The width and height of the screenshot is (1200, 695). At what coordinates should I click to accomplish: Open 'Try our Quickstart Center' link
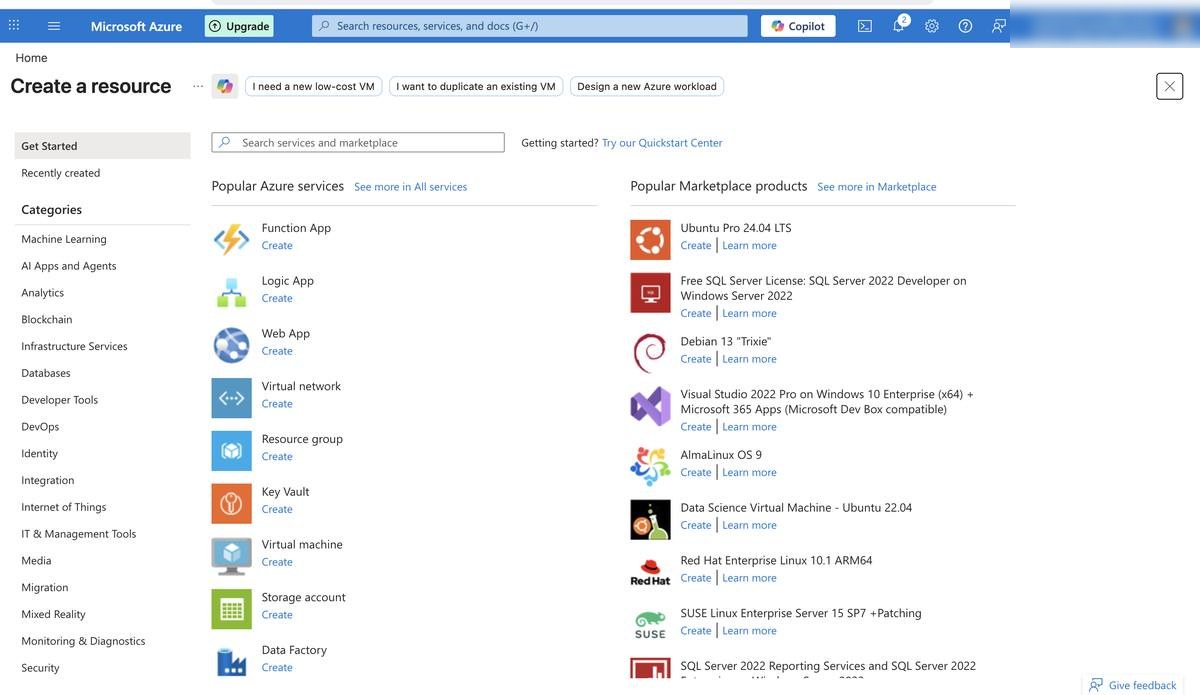pyautogui.click(x=662, y=143)
